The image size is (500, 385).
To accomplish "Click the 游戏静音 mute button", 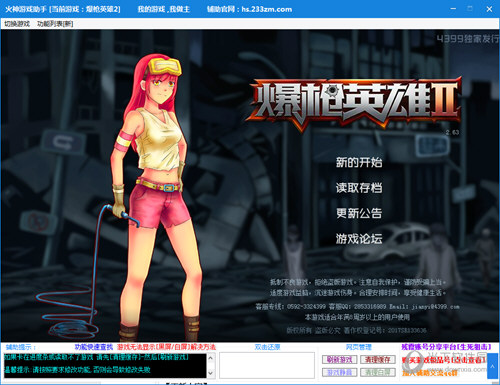I will [340, 372].
